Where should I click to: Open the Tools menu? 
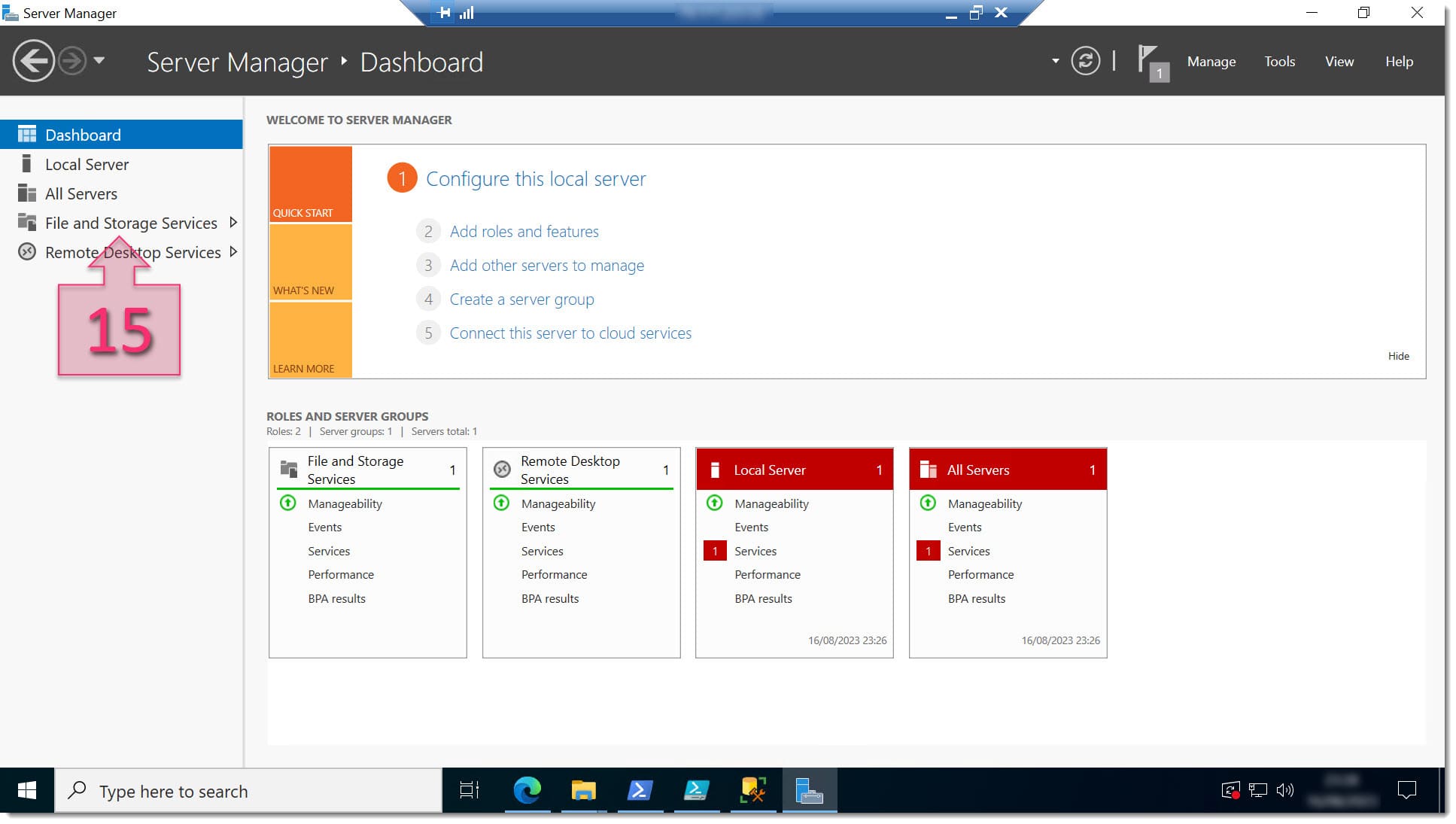tap(1279, 62)
